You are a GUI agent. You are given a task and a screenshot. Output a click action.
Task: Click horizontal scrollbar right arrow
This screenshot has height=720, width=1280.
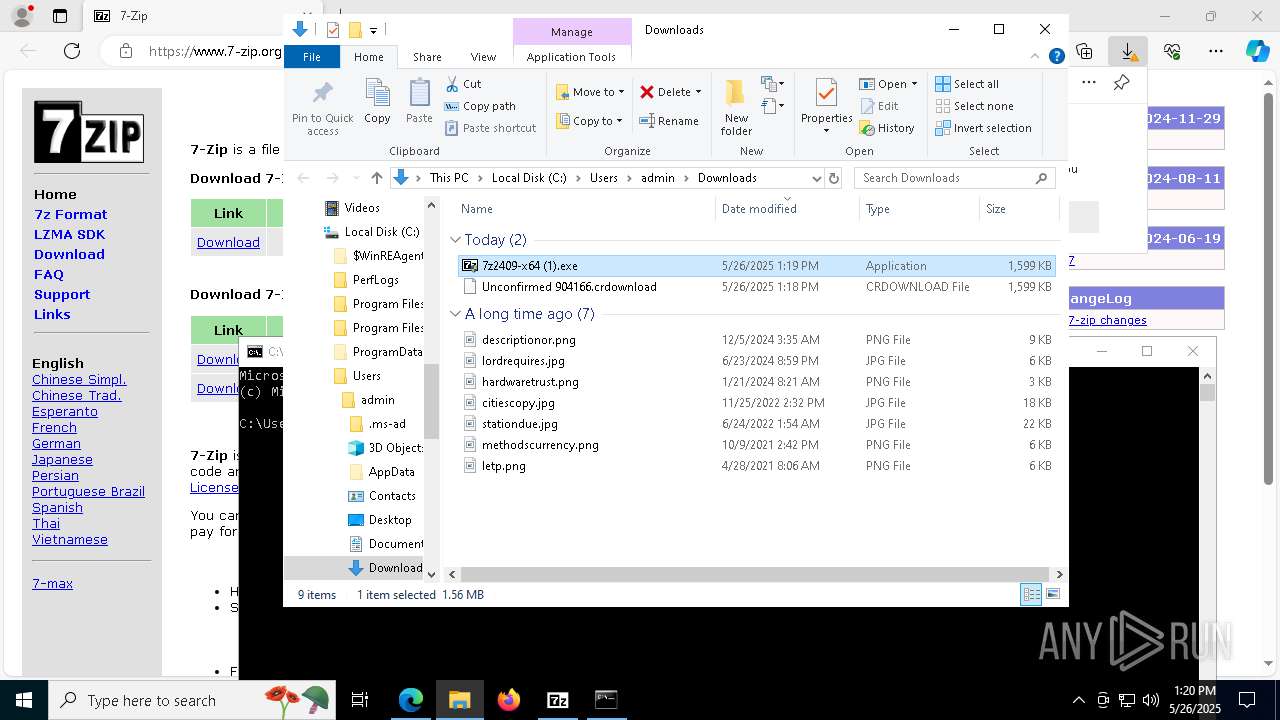[x=1059, y=574]
